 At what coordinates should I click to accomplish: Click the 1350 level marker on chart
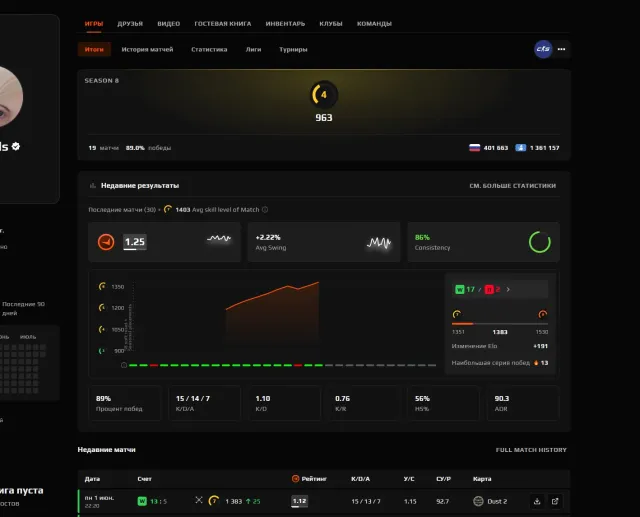(102, 286)
